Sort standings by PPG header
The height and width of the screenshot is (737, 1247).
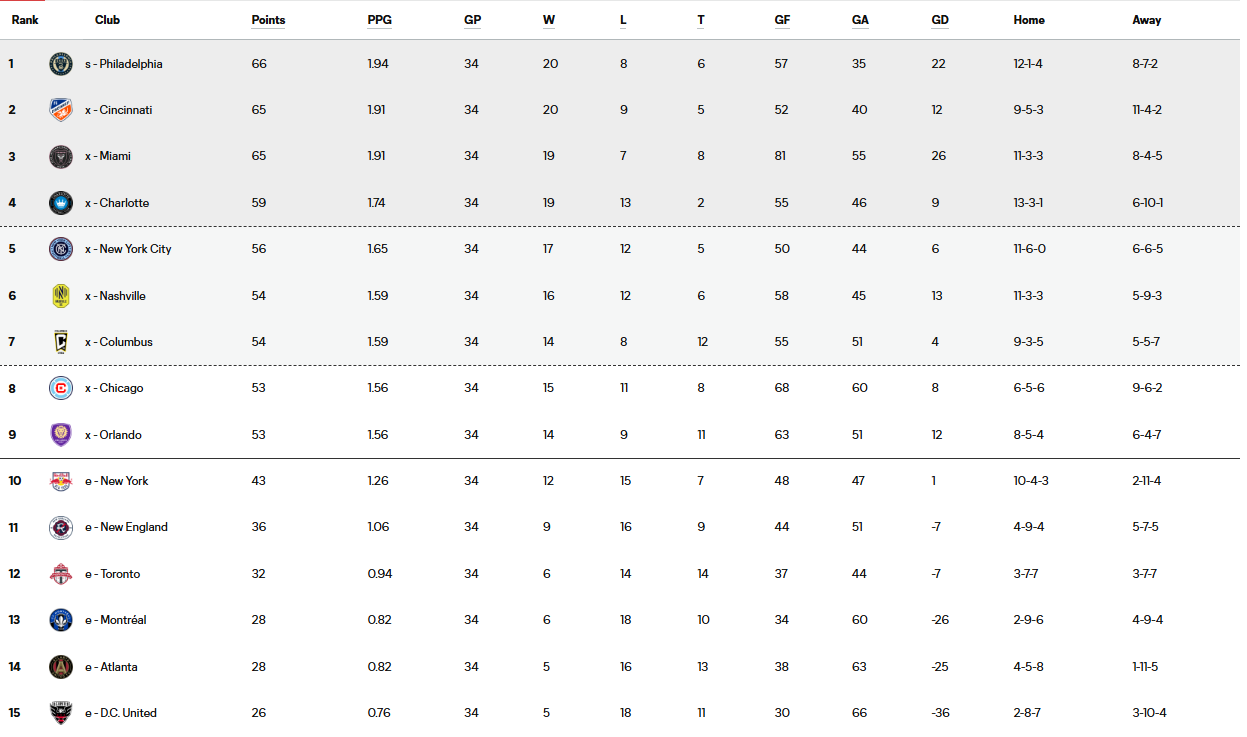(x=379, y=20)
